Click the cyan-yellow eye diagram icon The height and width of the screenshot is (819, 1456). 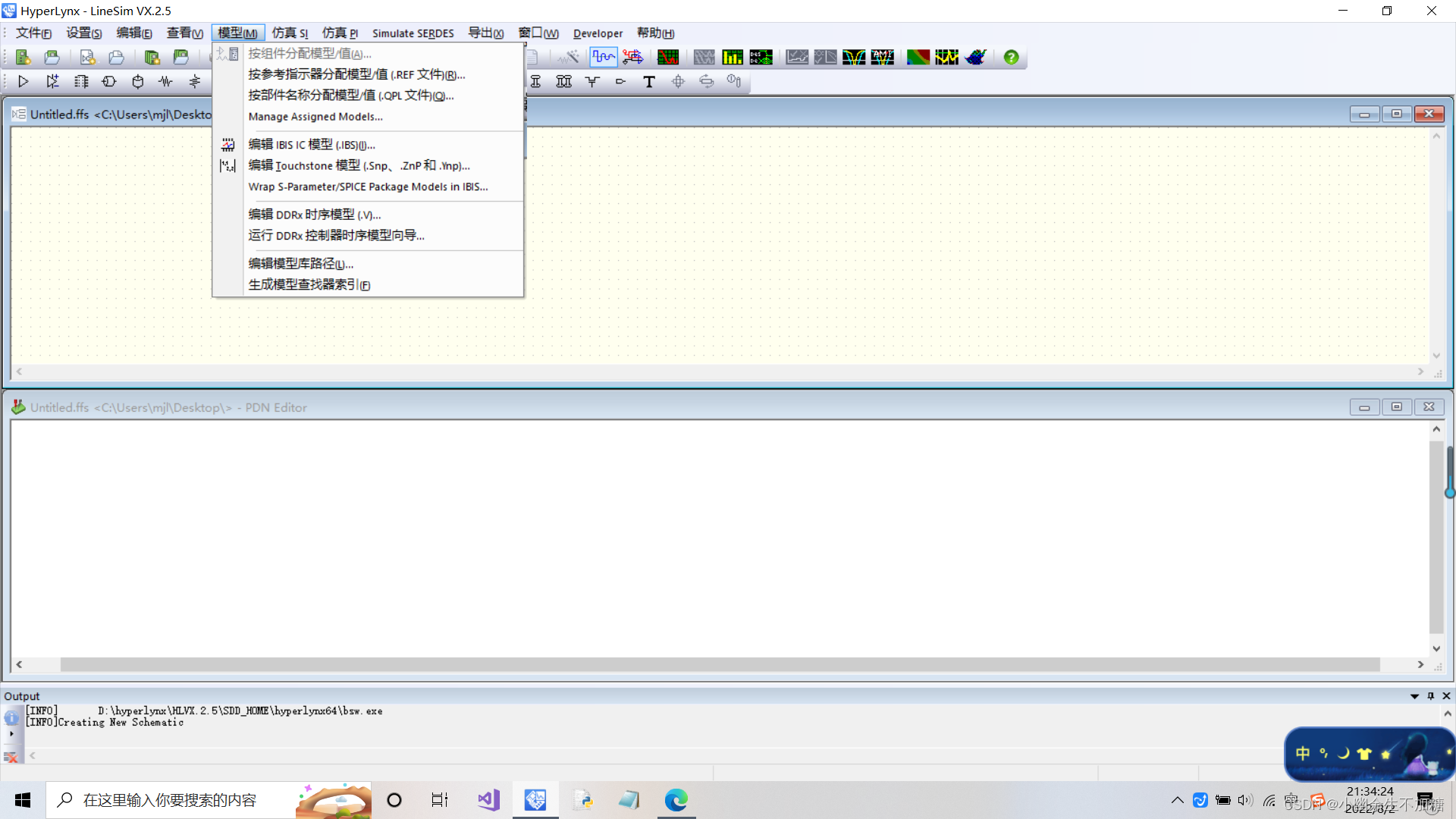point(853,57)
